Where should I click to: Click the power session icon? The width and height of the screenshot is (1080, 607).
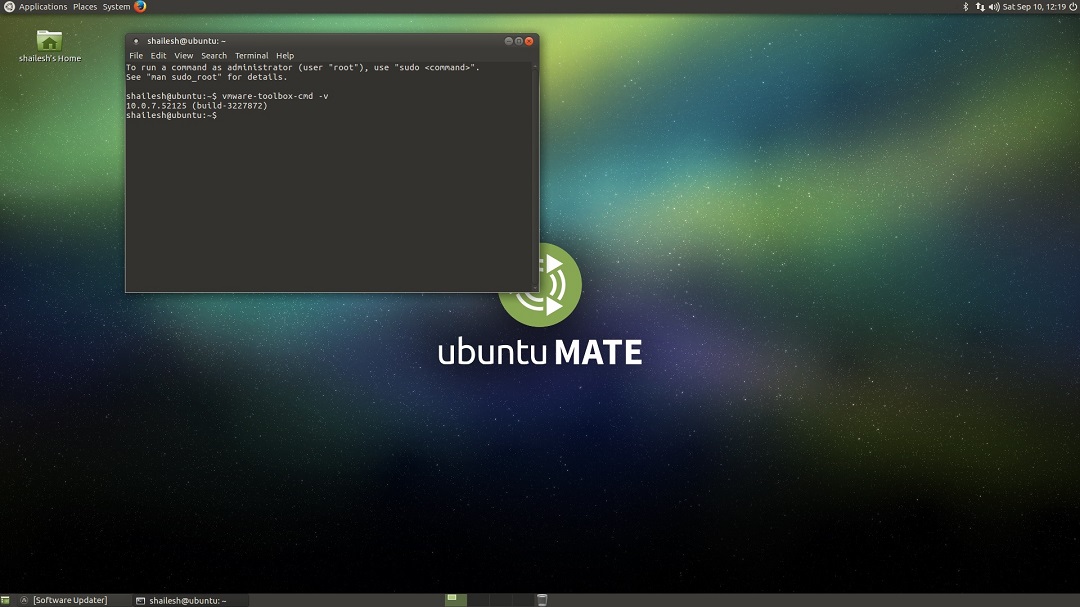pos(1073,7)
